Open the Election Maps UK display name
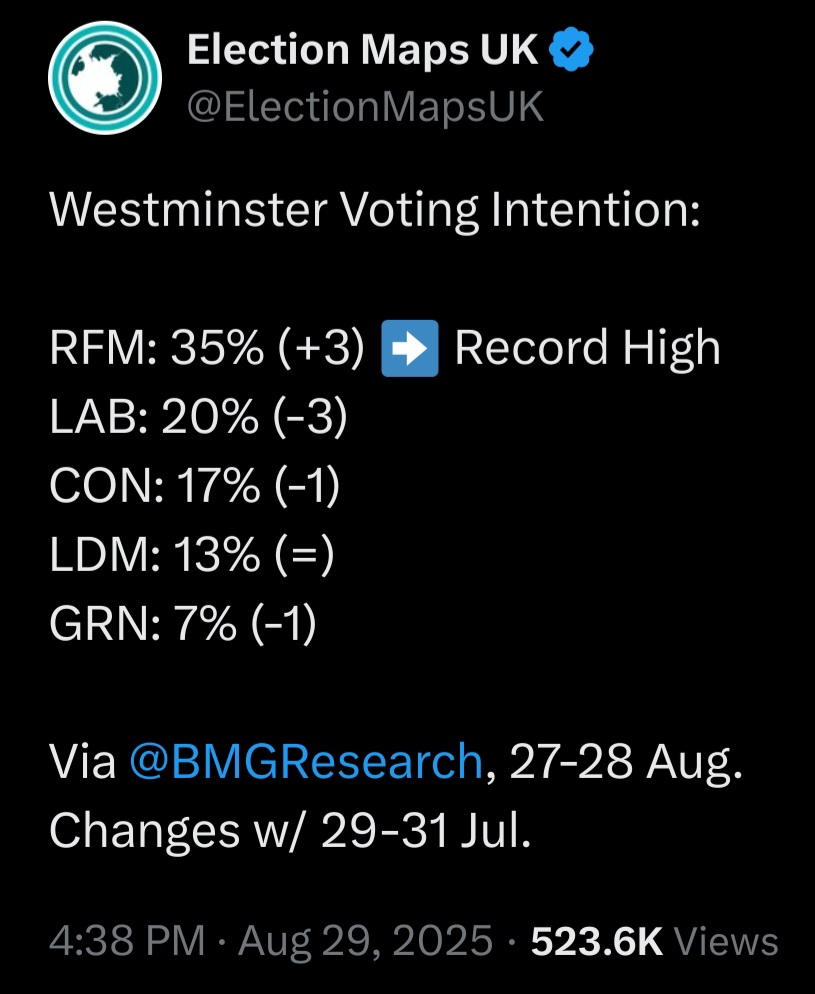Viewport: 815px width, 994px height. click(363, 49)
